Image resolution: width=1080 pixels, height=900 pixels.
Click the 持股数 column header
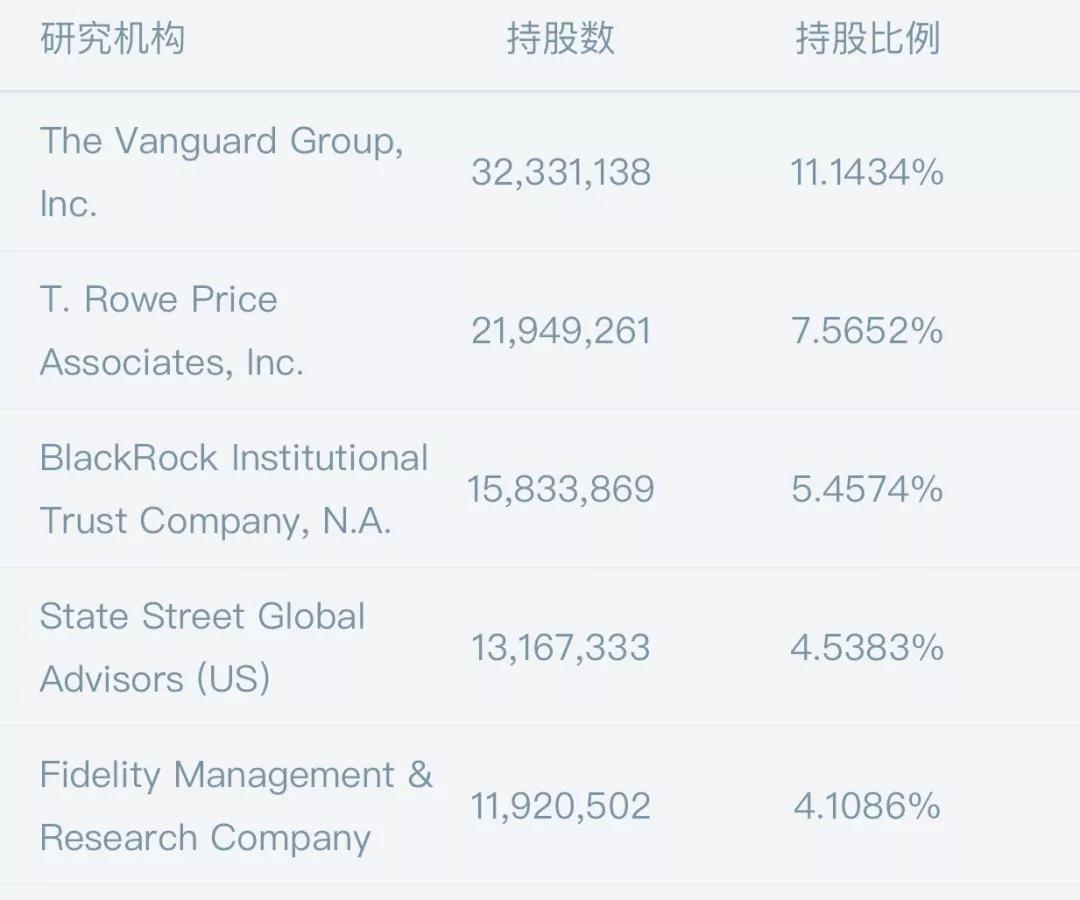(560, 40)
